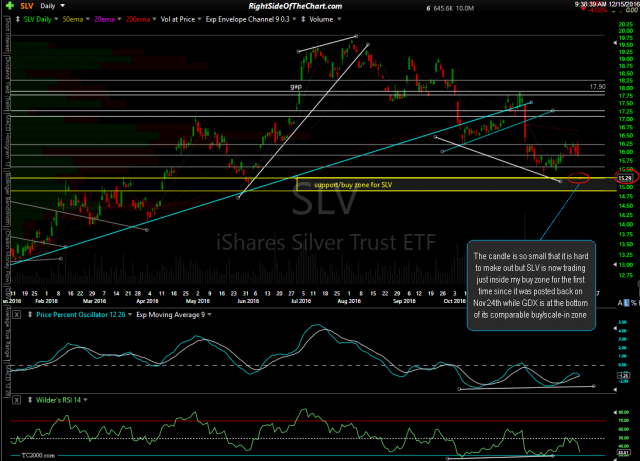Click the 'support/buy zone for SLV' annotation
This screenshot has width=640, height=461.
click(x=353, y=185)
